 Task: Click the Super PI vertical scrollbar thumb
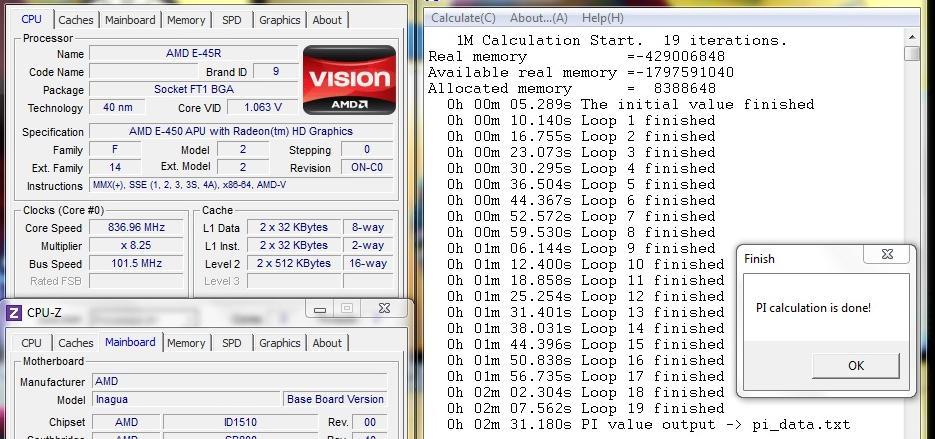click(911, 54)
